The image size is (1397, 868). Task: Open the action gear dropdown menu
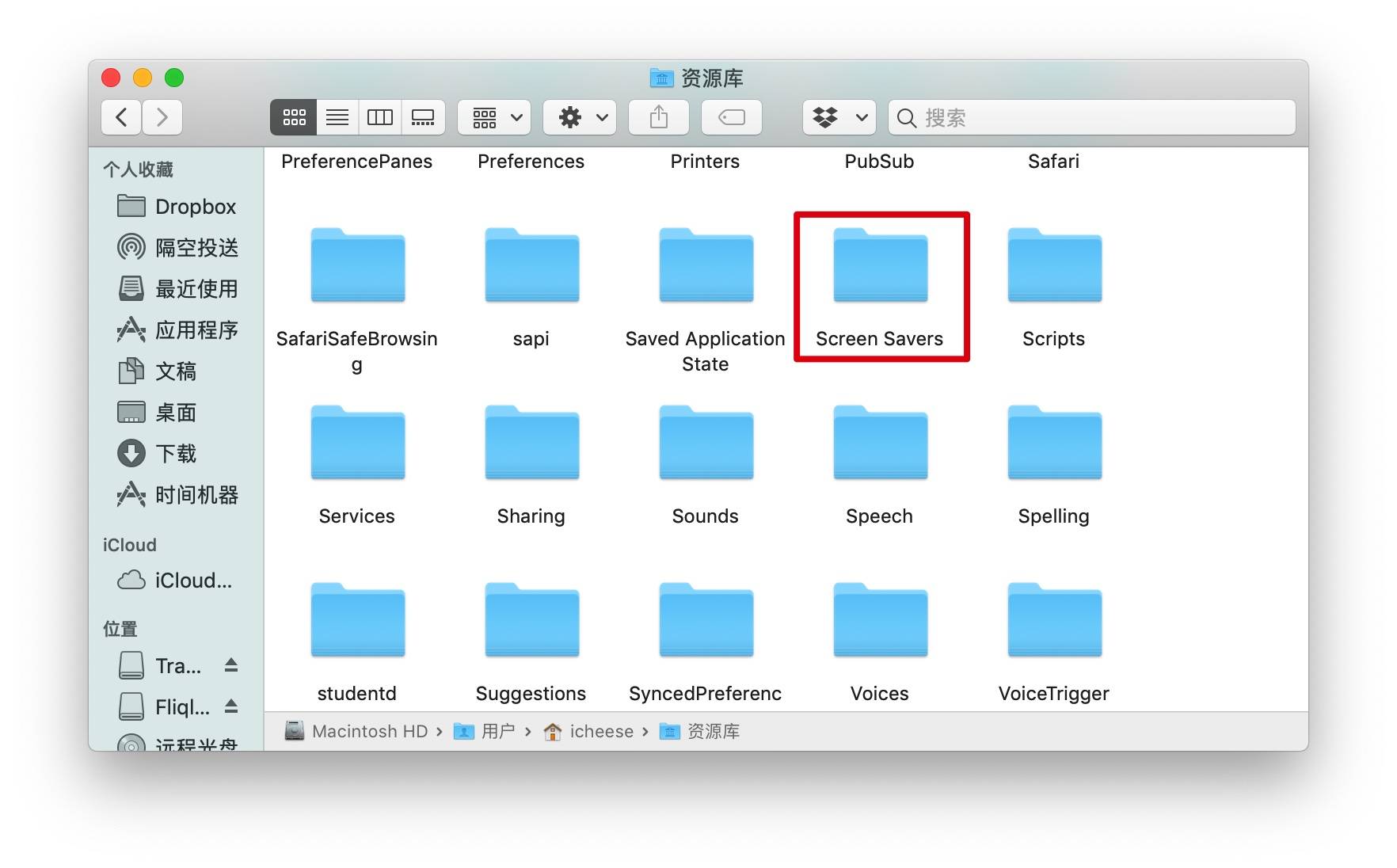pos(579,117)
